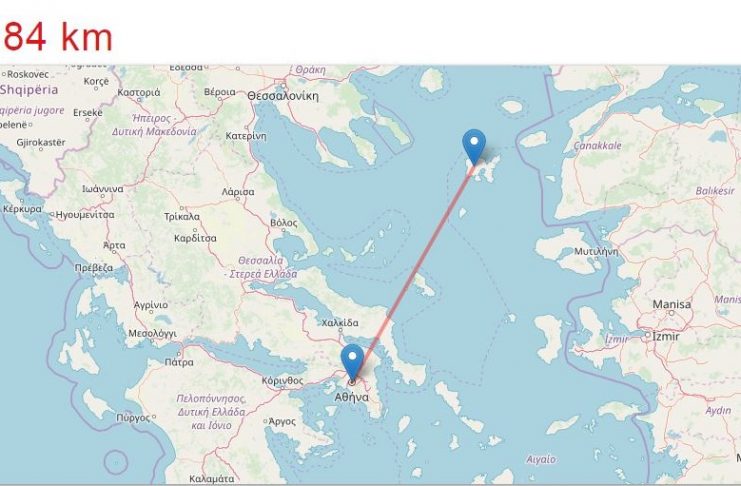The width and height of the screenshot is (741, 486).
Task: Click the Κόρινθος city label
Action: [x=282, y=381]
